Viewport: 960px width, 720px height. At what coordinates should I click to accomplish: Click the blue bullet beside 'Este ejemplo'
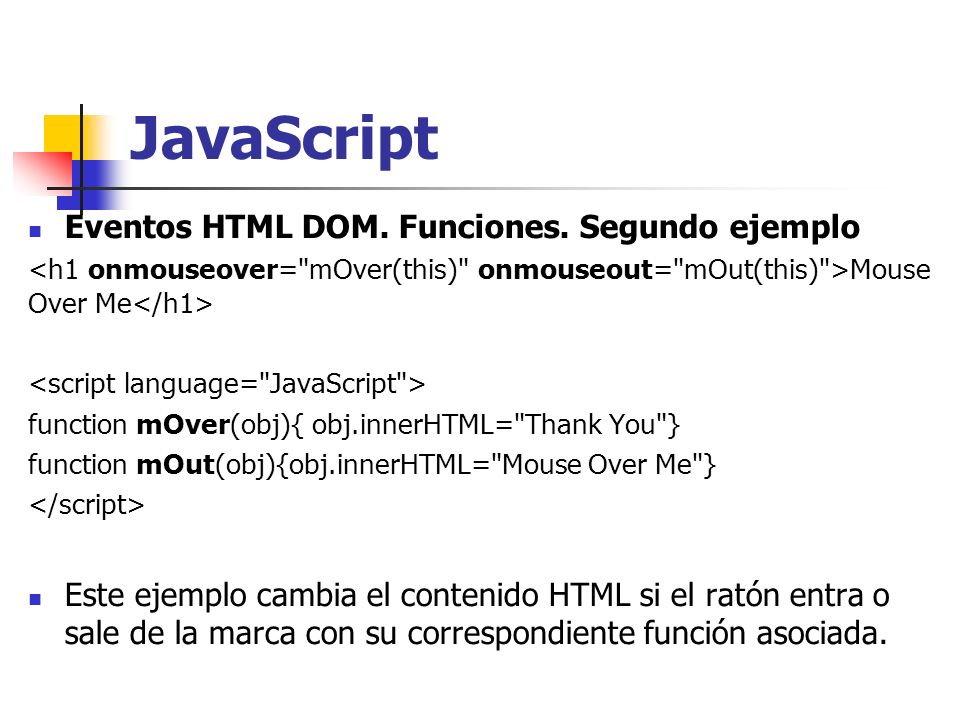(x=35, y=599)
